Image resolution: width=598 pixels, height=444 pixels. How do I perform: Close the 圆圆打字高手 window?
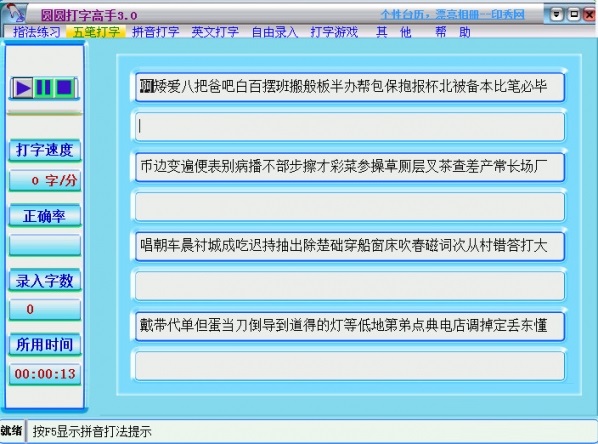click(590, 15)
